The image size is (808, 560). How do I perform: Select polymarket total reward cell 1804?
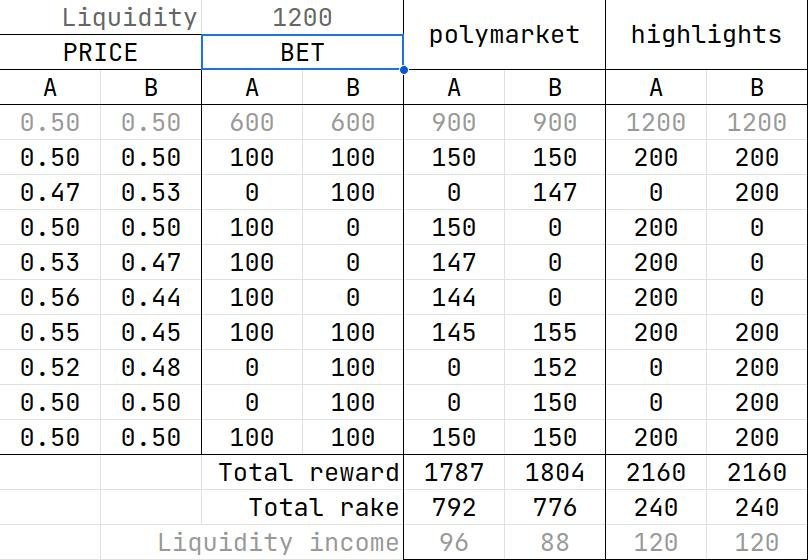[x=555, y=472]
